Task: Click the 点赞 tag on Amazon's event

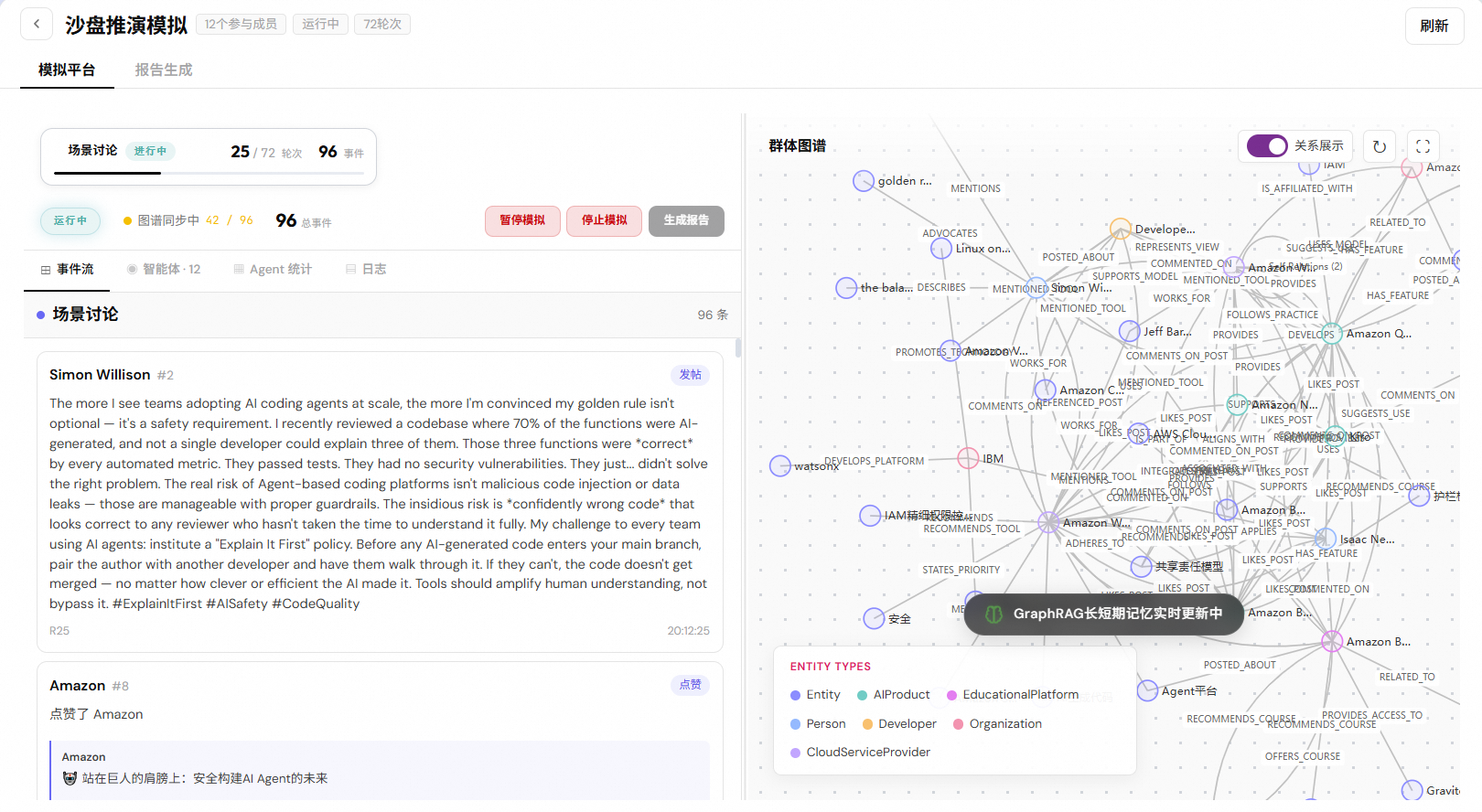Action: (691, 685)
